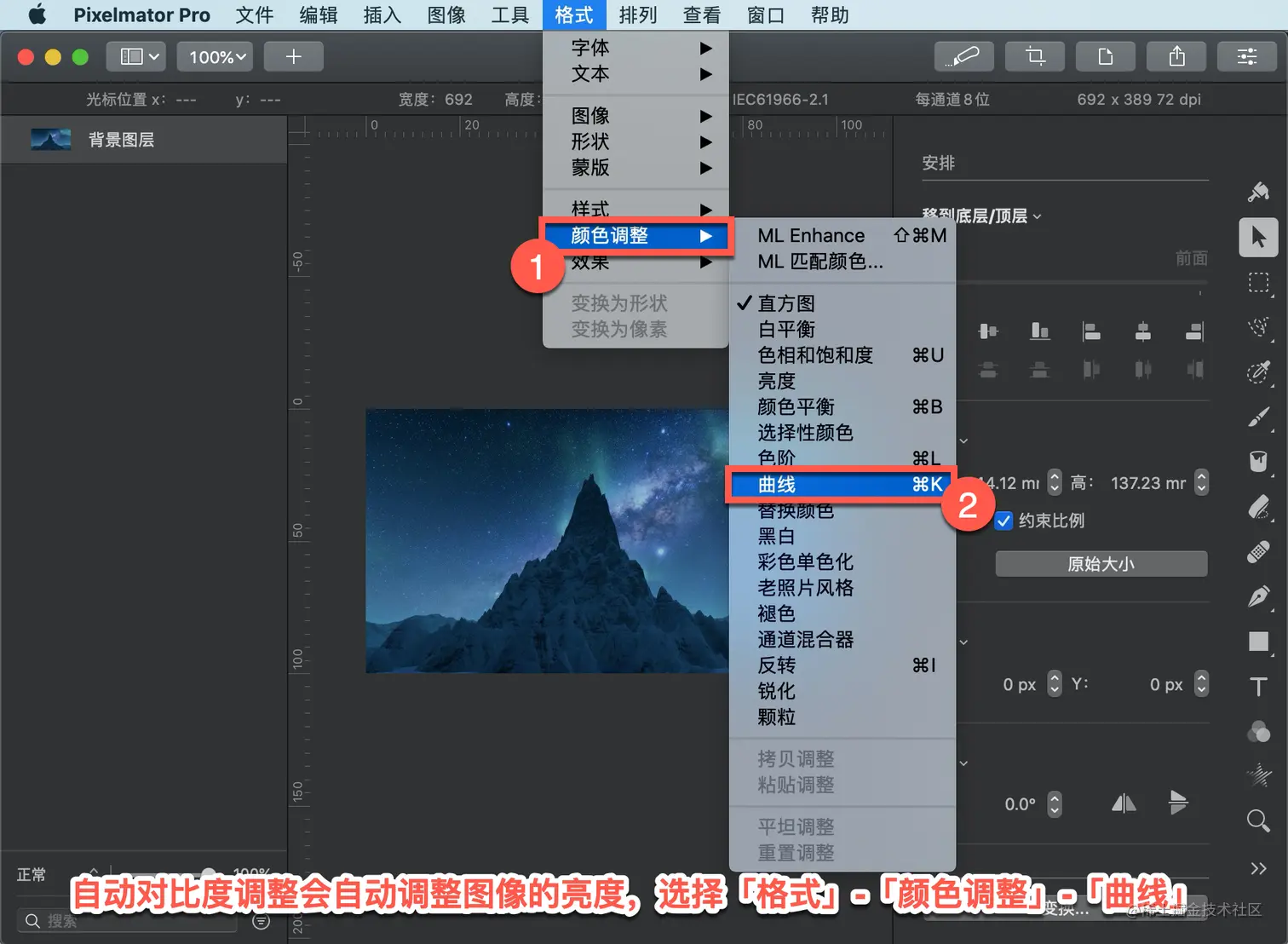Choose 颗粒 adjustment

pyautogui.click(x=842, y=717)
